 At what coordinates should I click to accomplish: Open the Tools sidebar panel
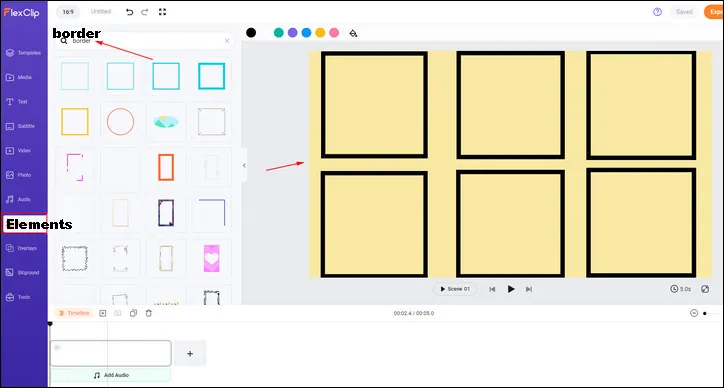(x=18, y=297)
